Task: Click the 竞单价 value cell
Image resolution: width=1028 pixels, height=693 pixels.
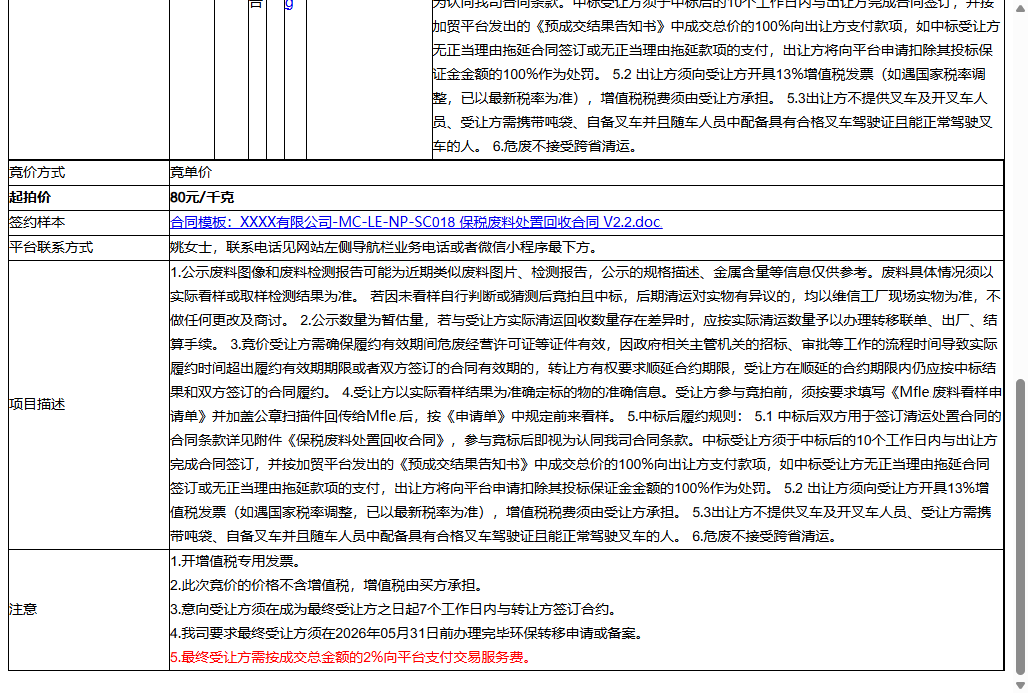Action: pos(190,171)
